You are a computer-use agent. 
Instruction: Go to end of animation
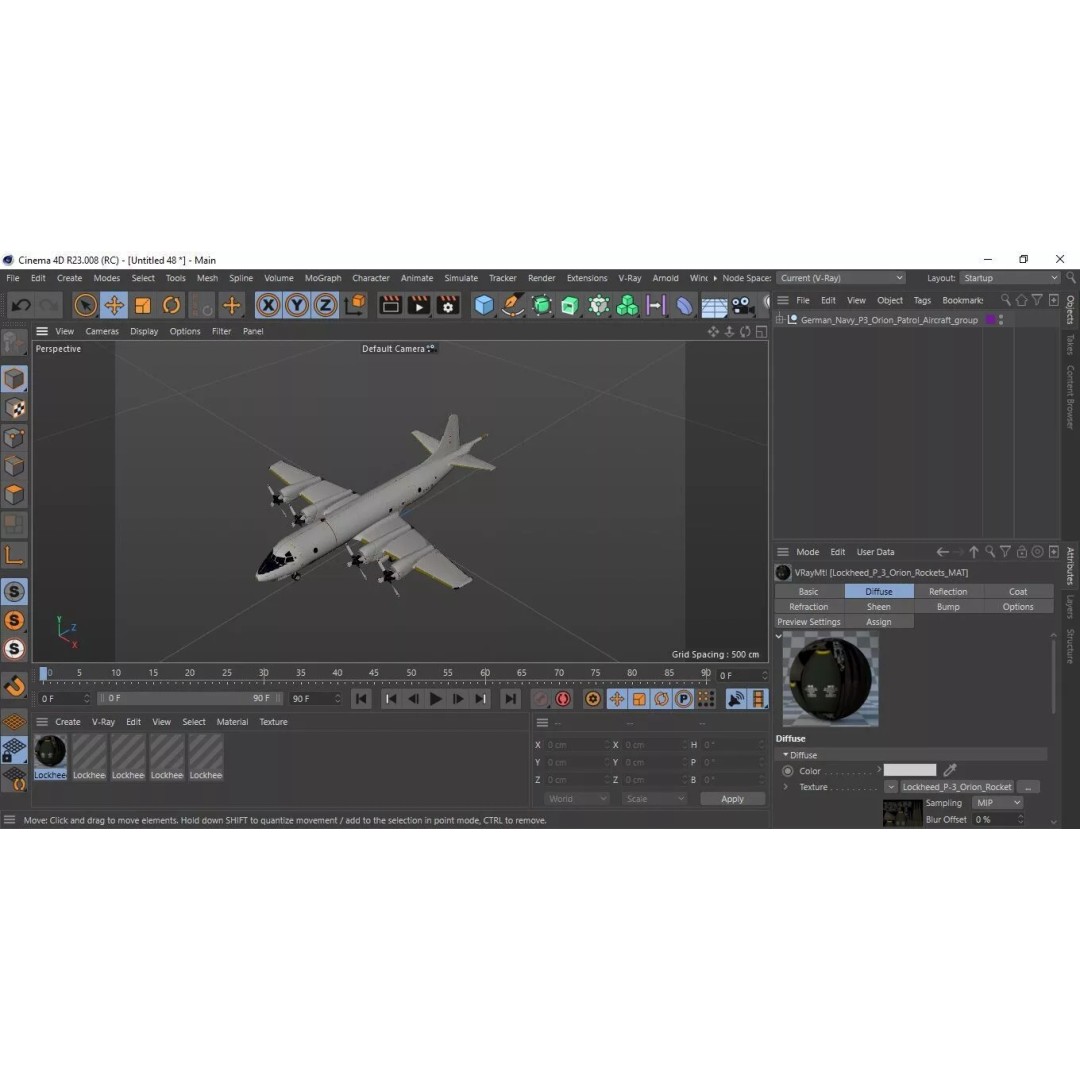[510, 699]
